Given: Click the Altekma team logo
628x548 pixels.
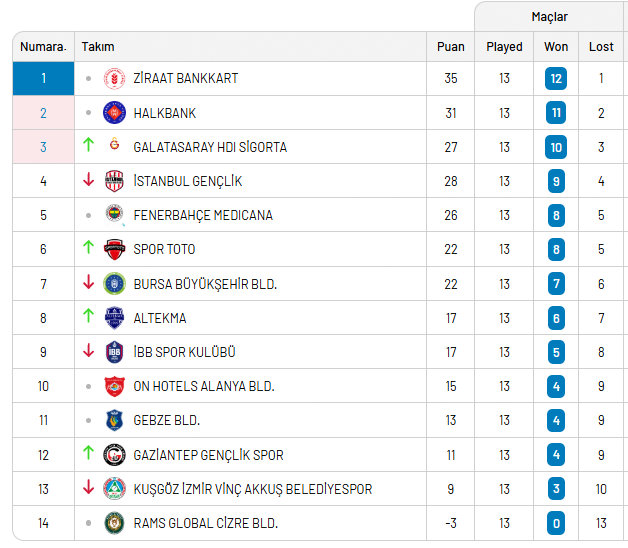Looking at the screenshot, I should tap(114, 318).
